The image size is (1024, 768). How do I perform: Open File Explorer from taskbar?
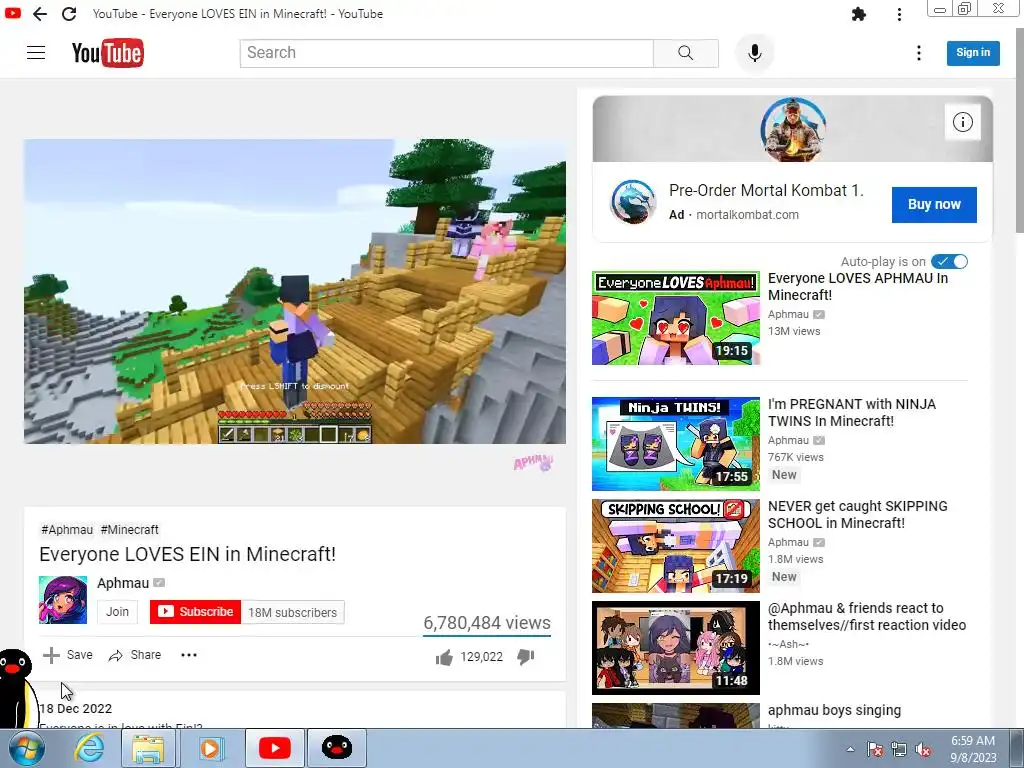148,748
